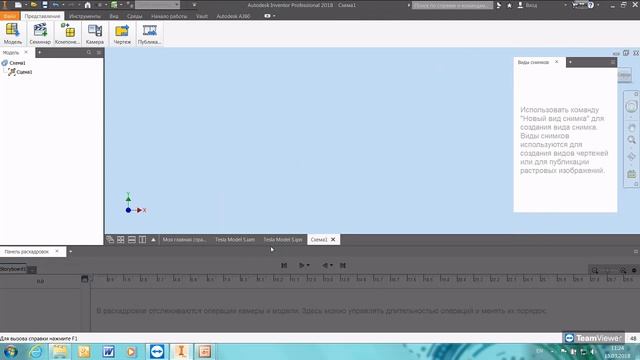Search the model browser with magnifier icon
Viewport: 640px width, 360px height.
point(89,52)
